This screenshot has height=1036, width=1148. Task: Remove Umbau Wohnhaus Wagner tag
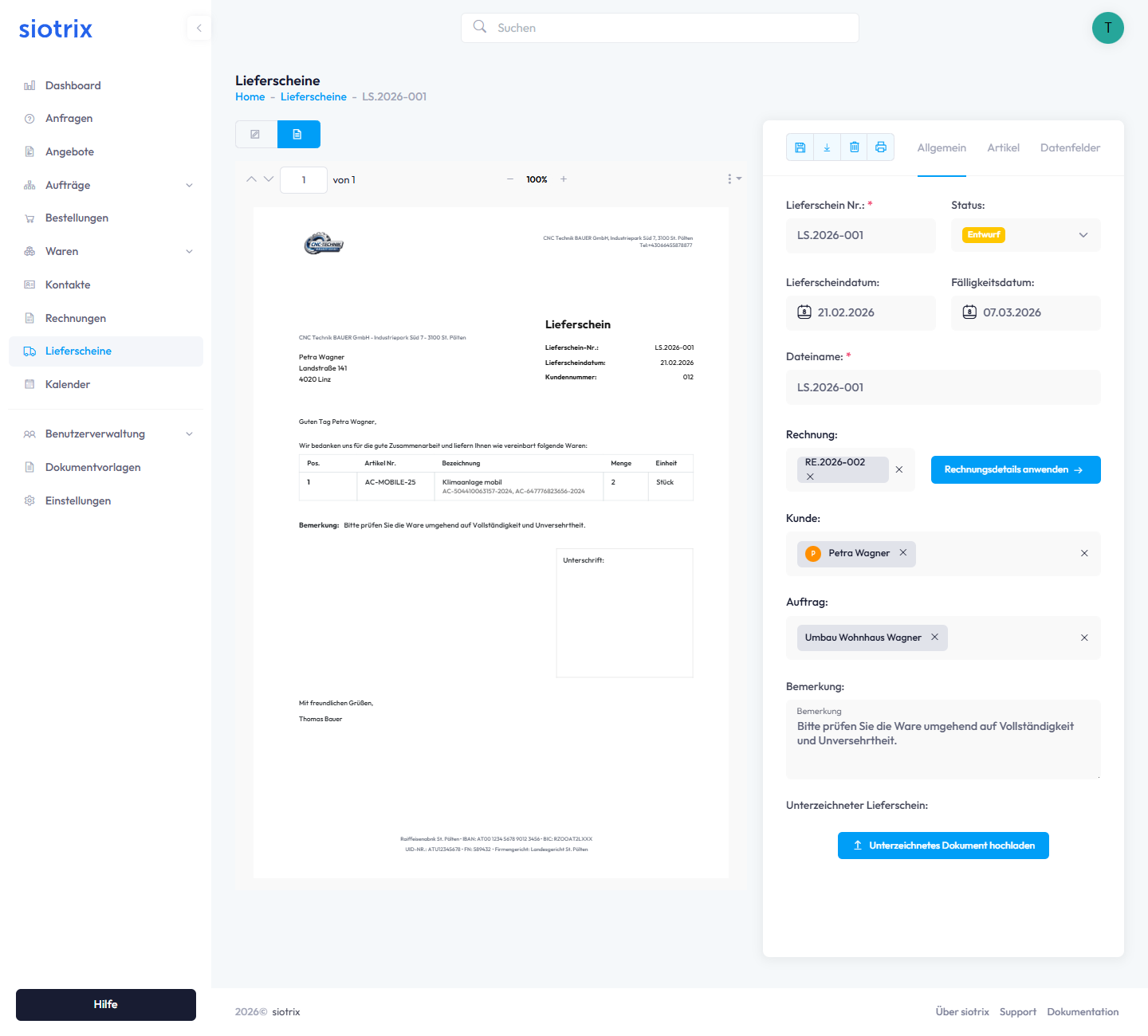click(934, 638)
